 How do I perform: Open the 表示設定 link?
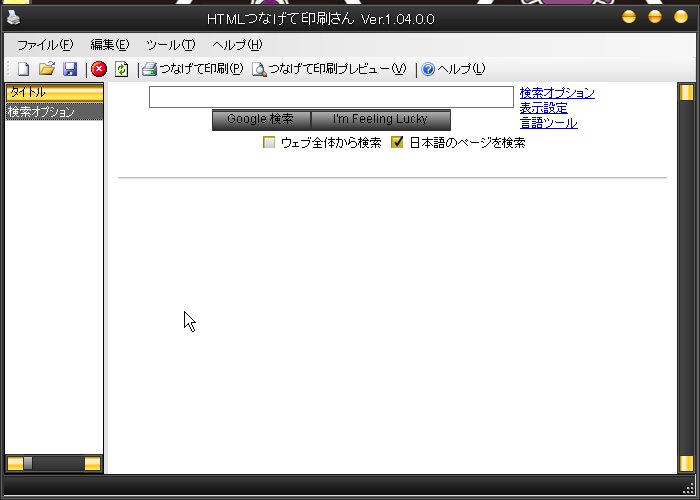click(543, 108)
